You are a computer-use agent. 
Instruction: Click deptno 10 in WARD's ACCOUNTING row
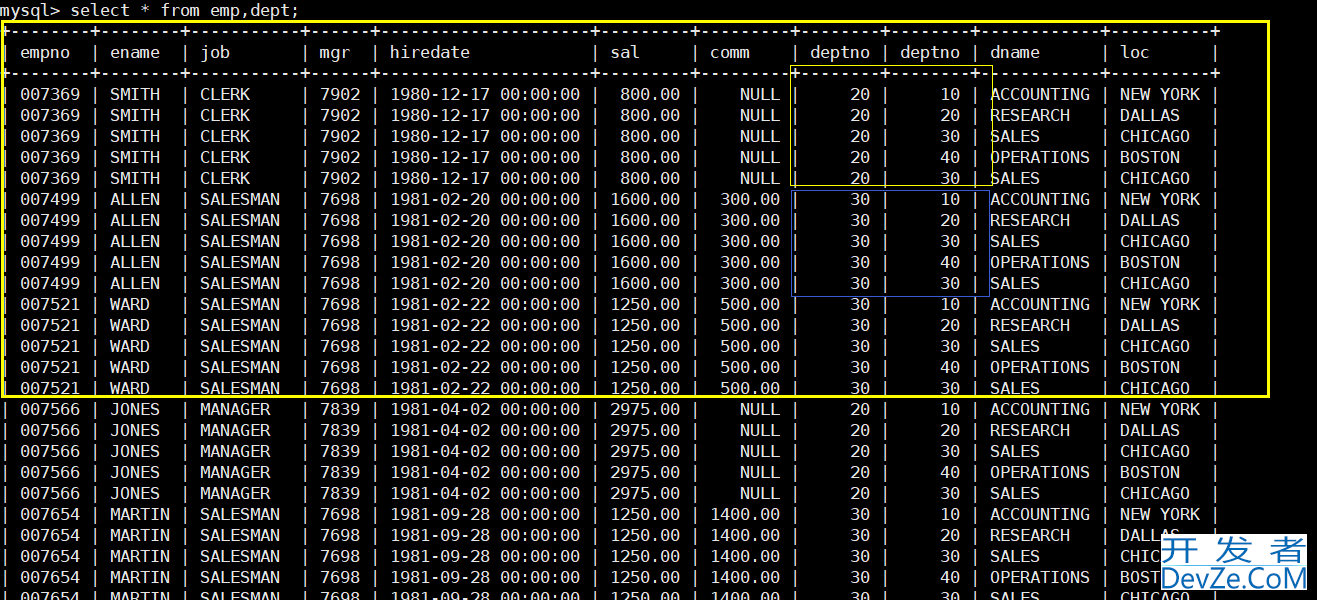tap(950, 304)
